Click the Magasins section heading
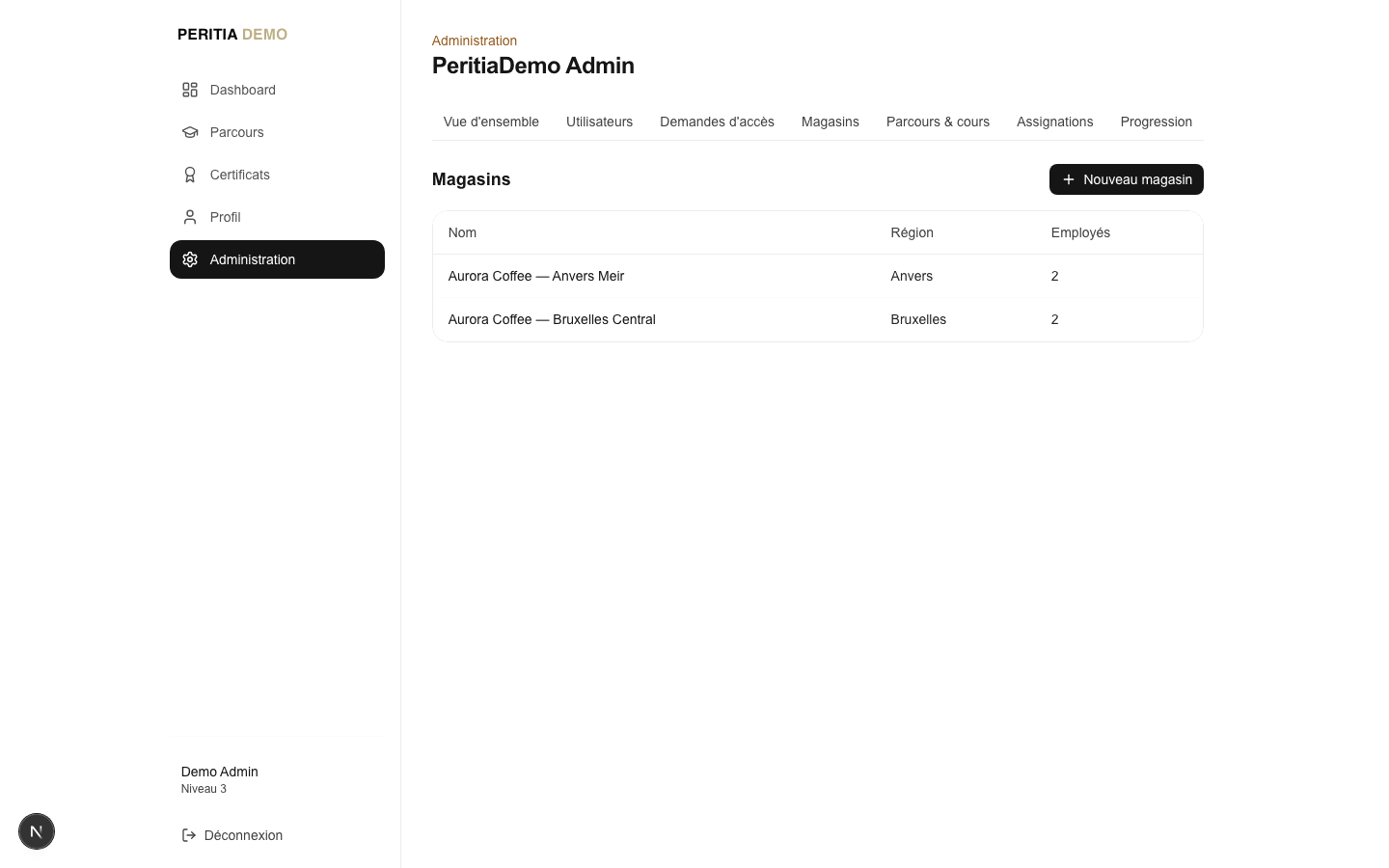 tap(472, 179)
